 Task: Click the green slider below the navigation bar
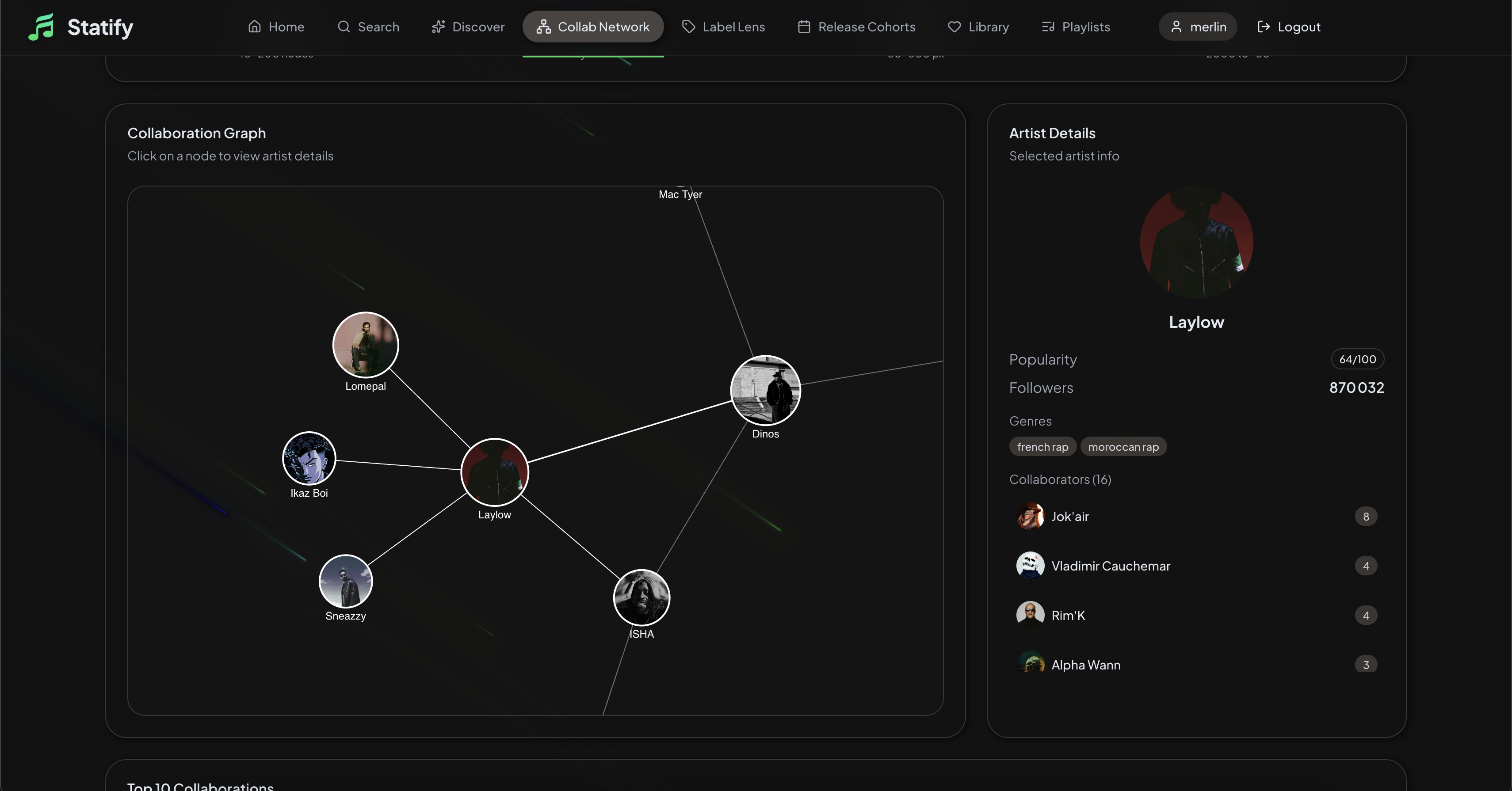[x=593, y=56]
